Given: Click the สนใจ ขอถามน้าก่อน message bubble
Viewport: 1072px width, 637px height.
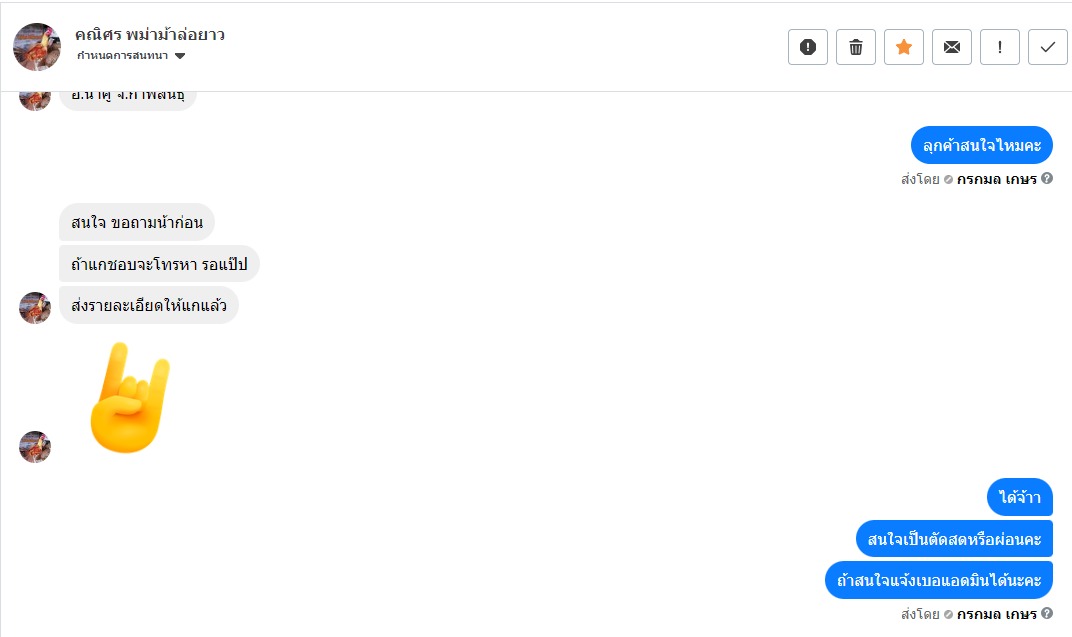Looking at the screenshot, I should point(137,222).
